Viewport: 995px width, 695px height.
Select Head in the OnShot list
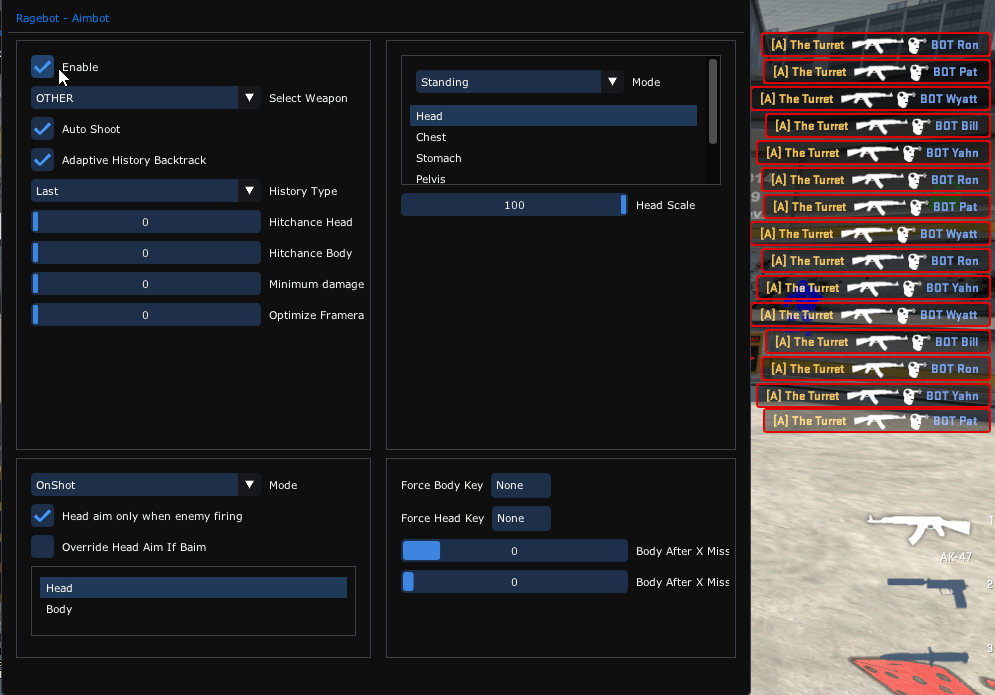193,588
